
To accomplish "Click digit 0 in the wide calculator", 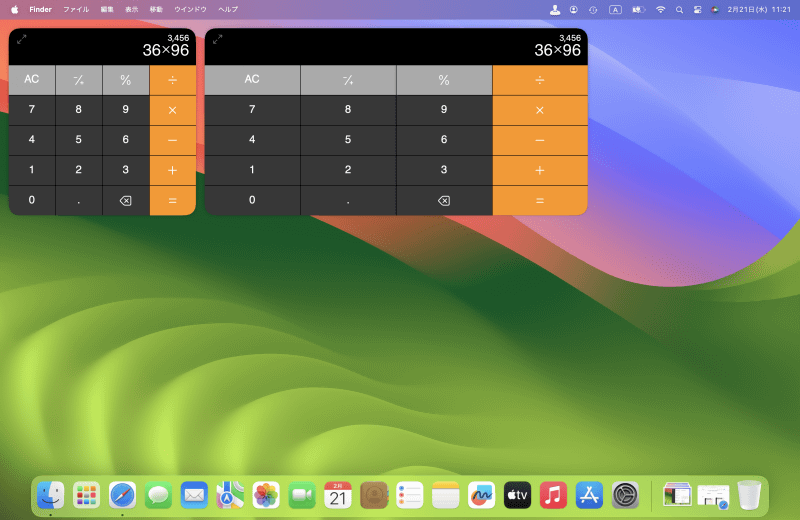I will click(x=252, y=200).
